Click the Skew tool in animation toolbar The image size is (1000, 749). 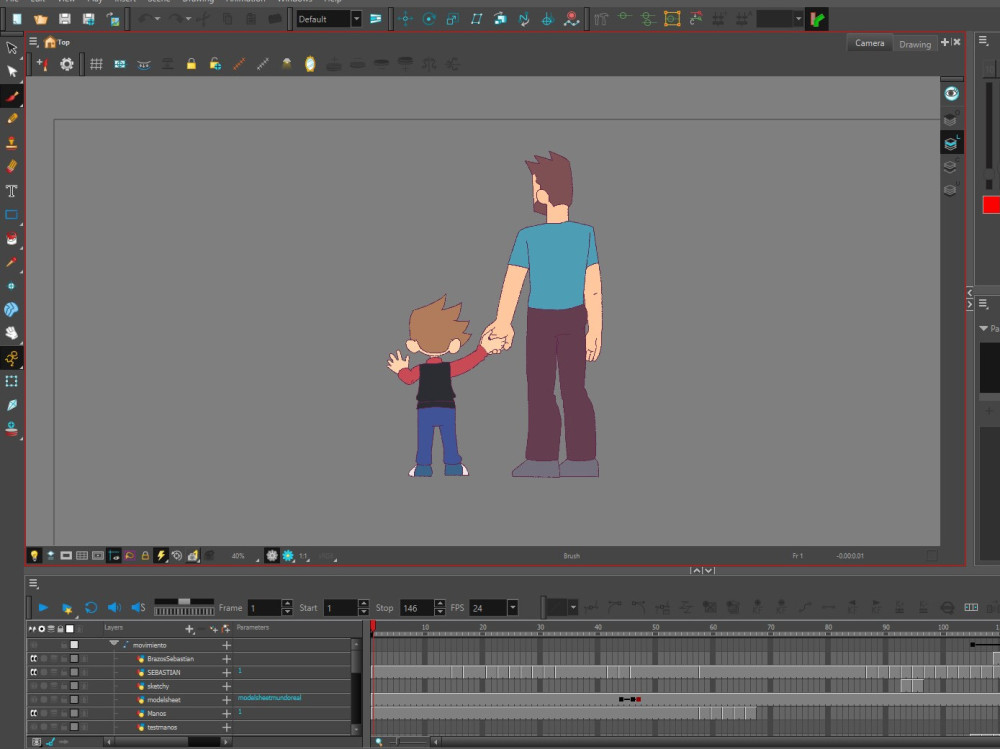476,19
